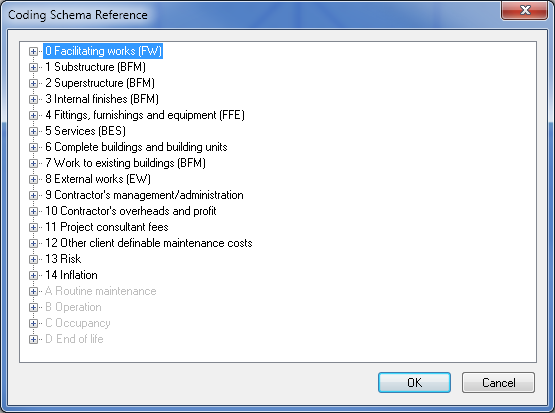Select 3 Internal finishes (BFM) item
Image resolution: width=555 pixels, height=413 pixels.
pyautogui.click(x=102, y=99)
